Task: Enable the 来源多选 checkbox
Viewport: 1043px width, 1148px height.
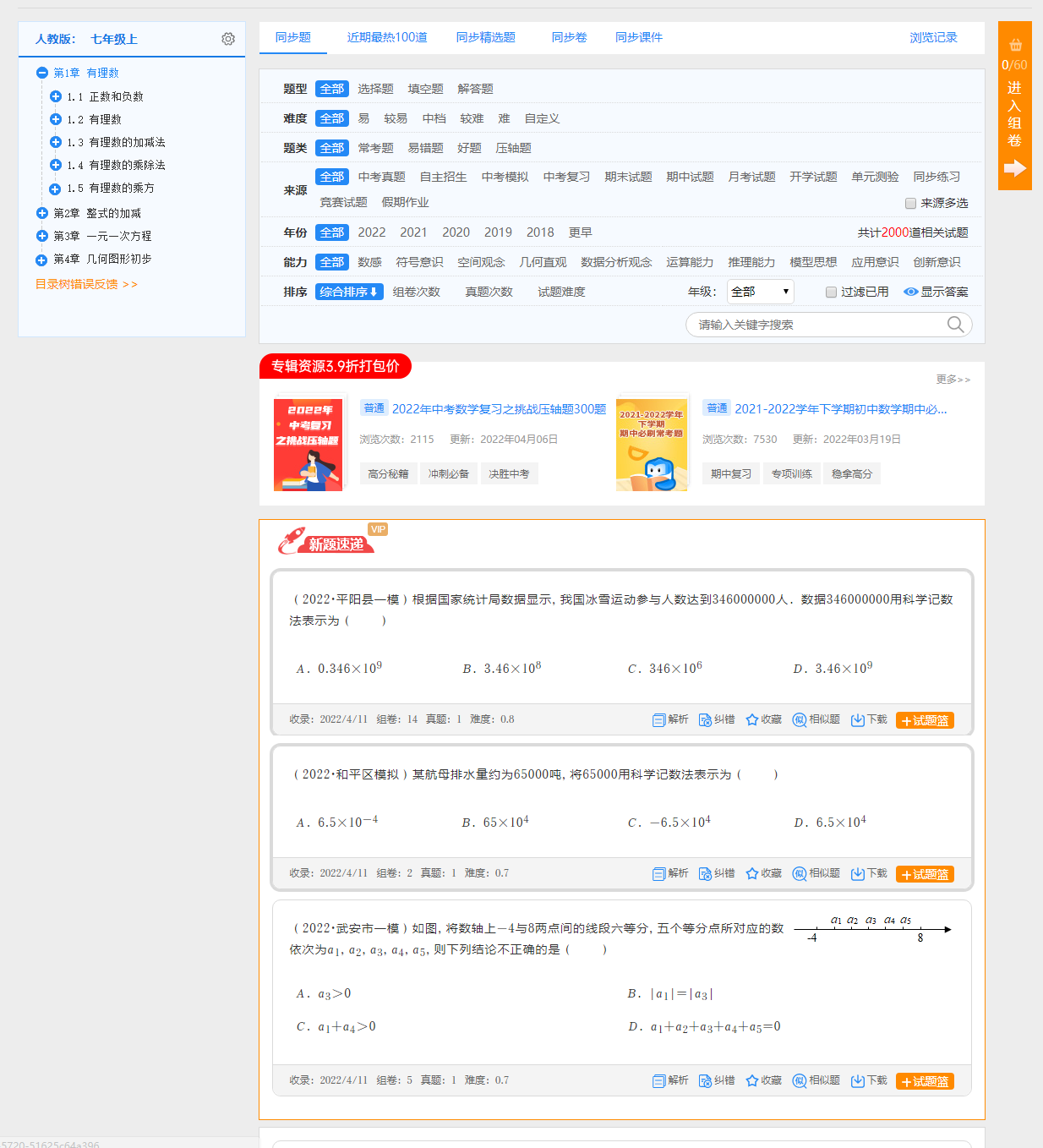Action: (x=910, y=203)
